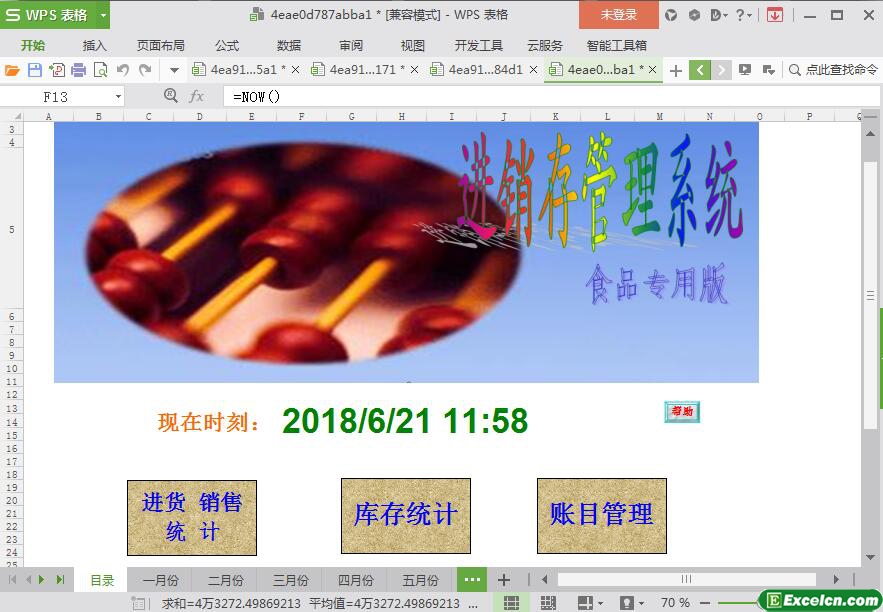Click the 70 % zoom level
Screen dimensions: 883x612
[x=675, y=602]
